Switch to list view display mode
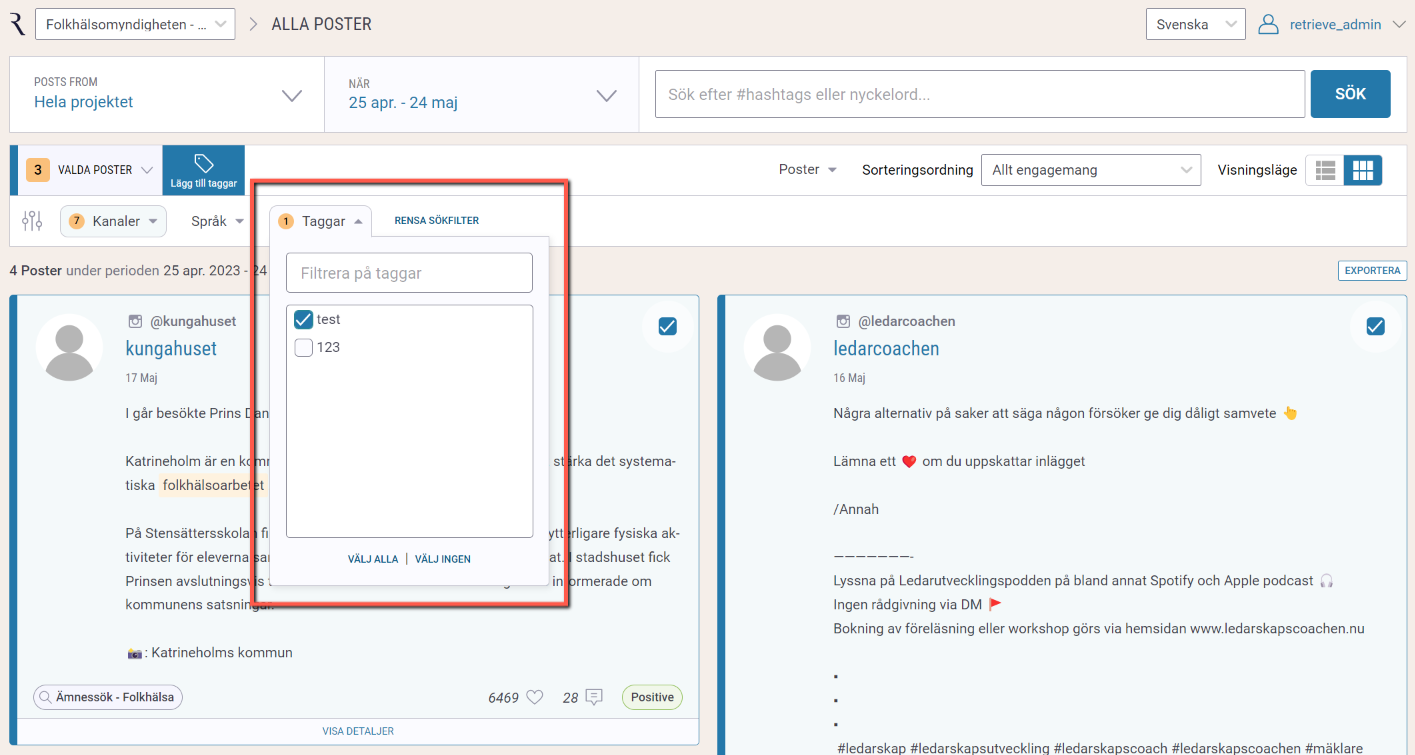1415x755 pixels. [x=1326, y=170]
